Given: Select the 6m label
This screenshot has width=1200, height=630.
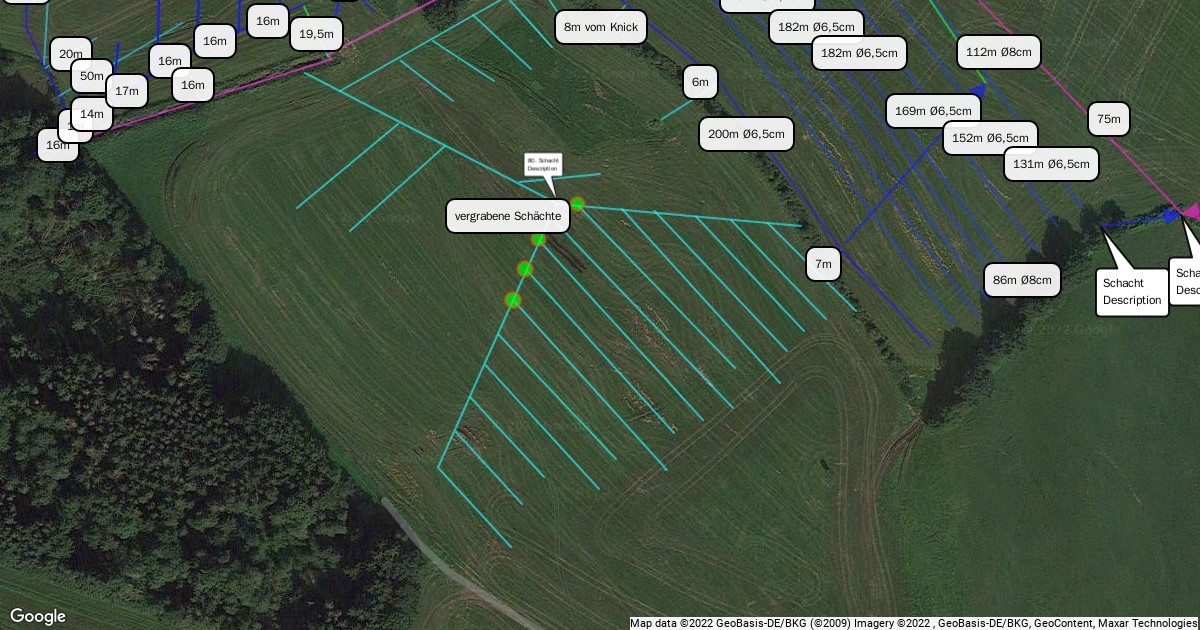Looking at the screenshot, I should [700, 82].
